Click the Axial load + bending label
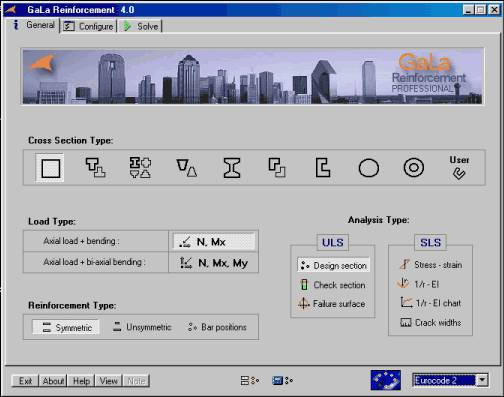Image resolution: width=504 pixels, height=397 pixels. (81, 241)
